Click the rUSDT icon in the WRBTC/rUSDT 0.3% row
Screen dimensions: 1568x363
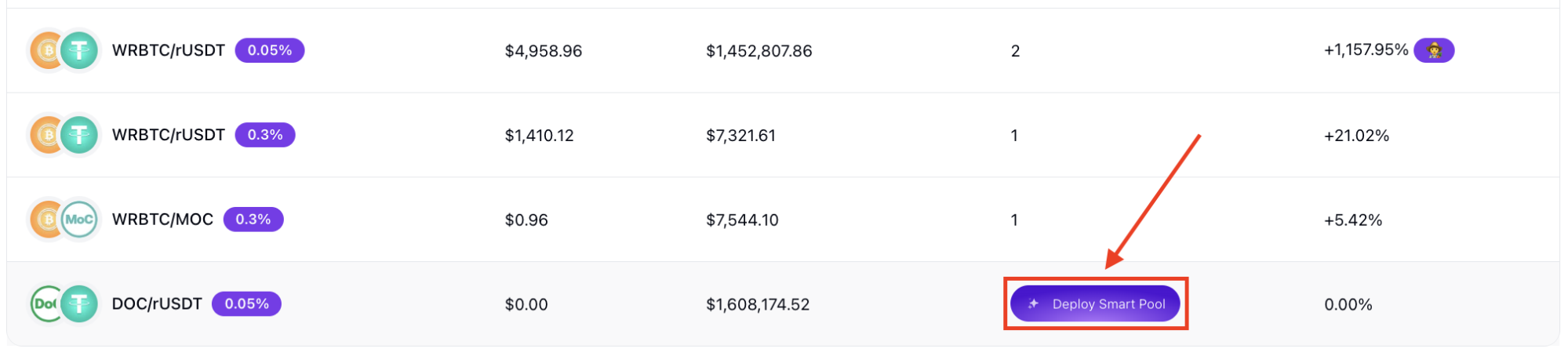(x=80, y=135)
